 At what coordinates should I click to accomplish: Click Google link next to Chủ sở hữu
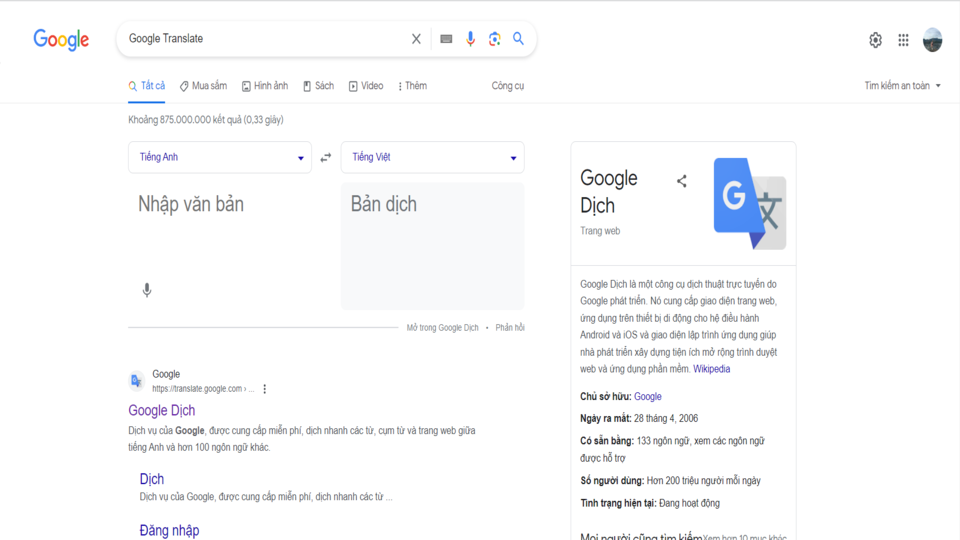(x=648, y=396)
